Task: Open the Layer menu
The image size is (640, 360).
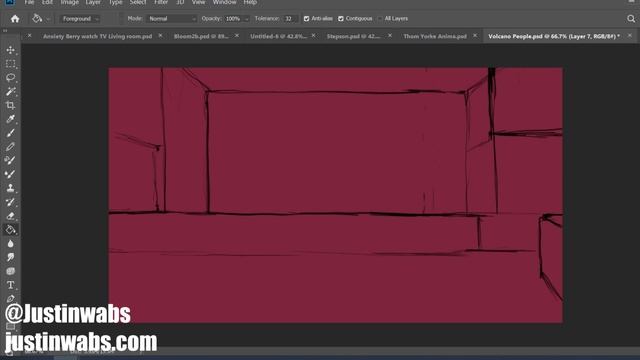Action: pyautogui.click(x=93, y=2)
